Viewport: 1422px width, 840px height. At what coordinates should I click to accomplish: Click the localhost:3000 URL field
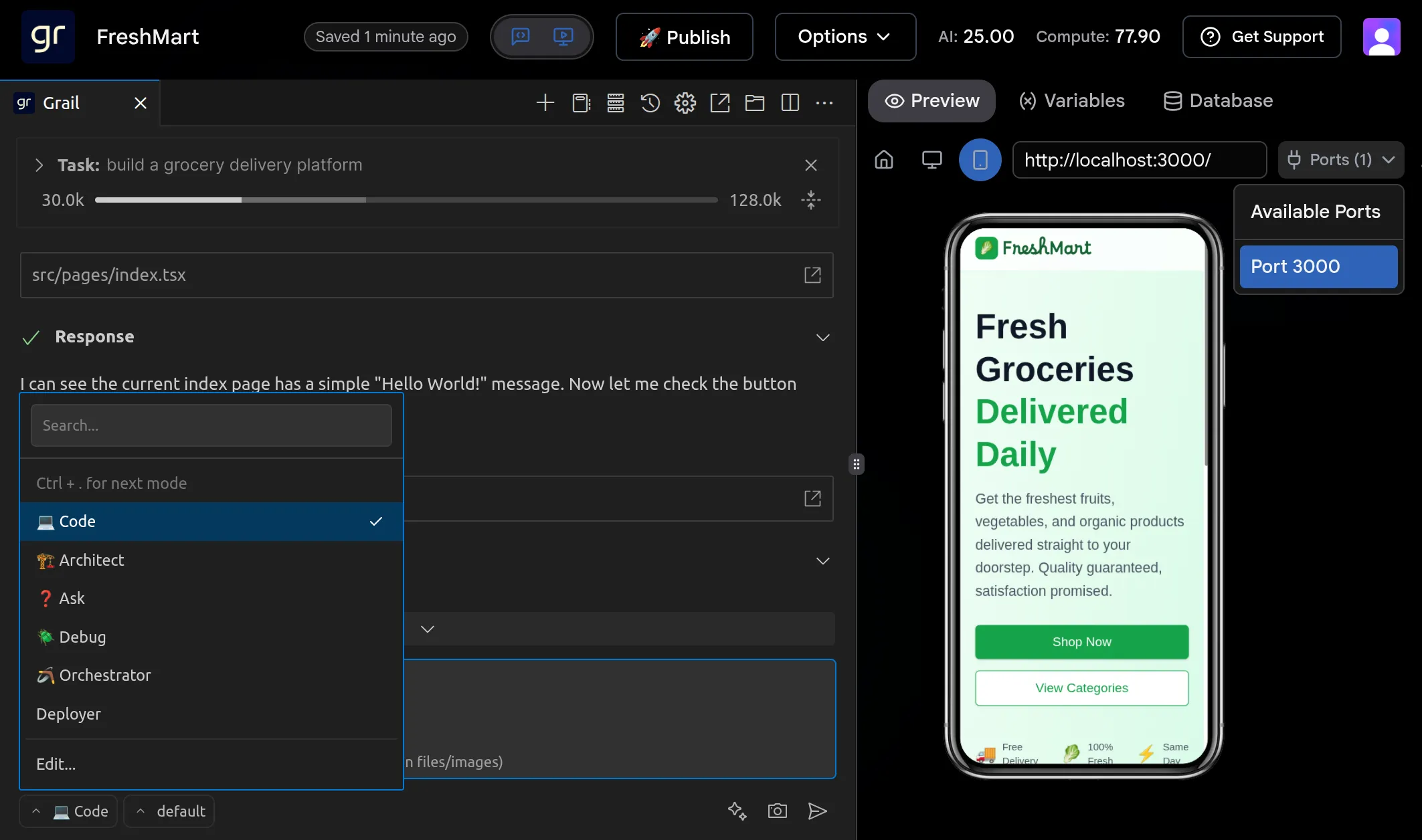click(x=1140, y=160)
